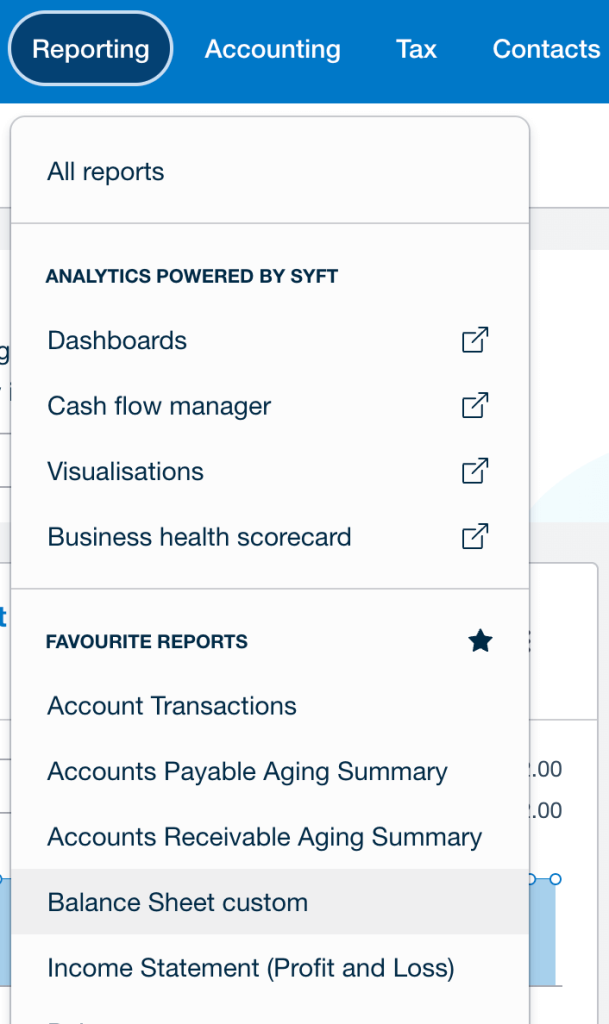Collapse the Reporting dropdown menu
This screenshot has height=1024, width=609.
[90, 49]
